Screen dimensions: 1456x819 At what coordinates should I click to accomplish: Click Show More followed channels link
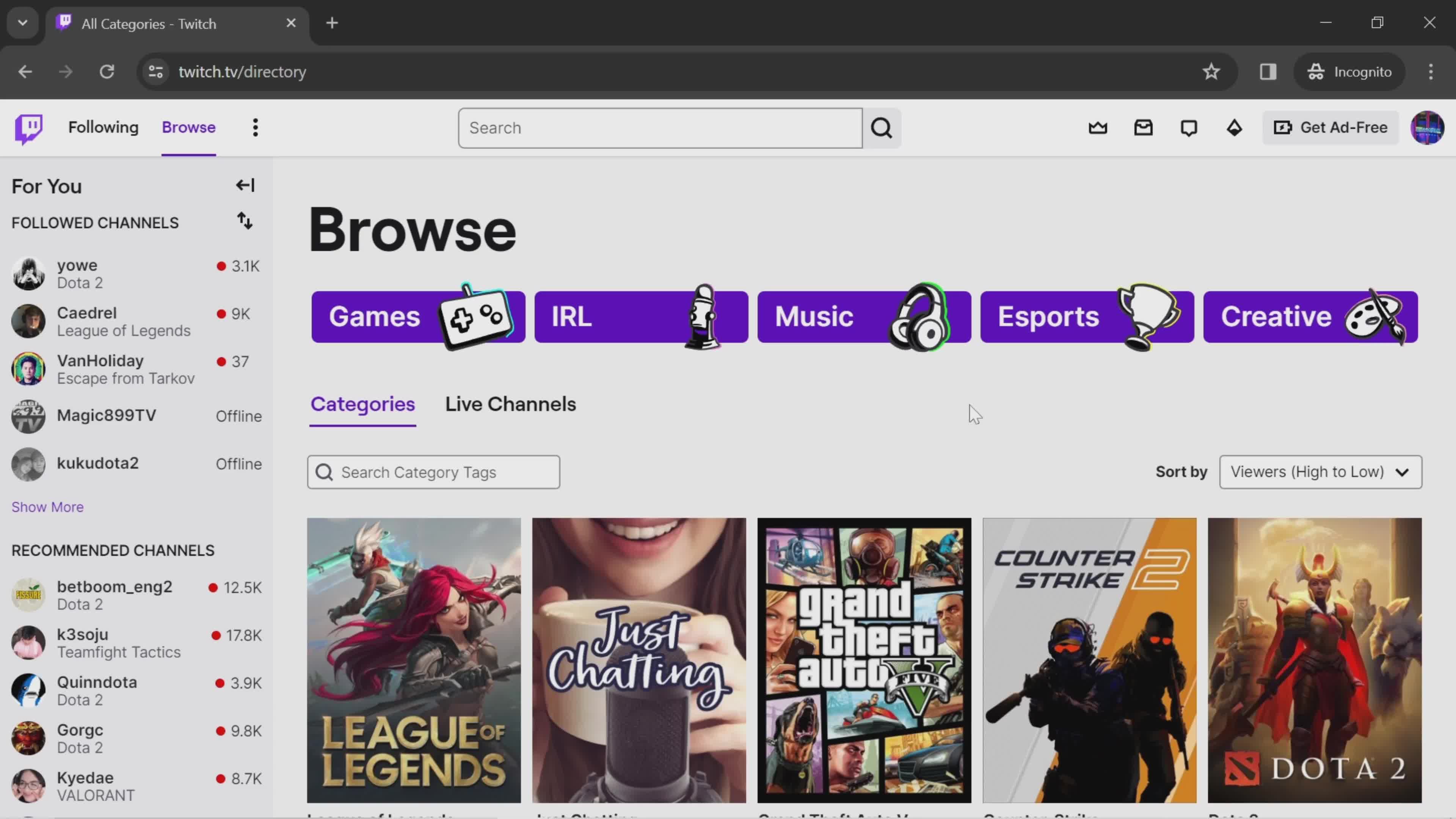[47, 506]
